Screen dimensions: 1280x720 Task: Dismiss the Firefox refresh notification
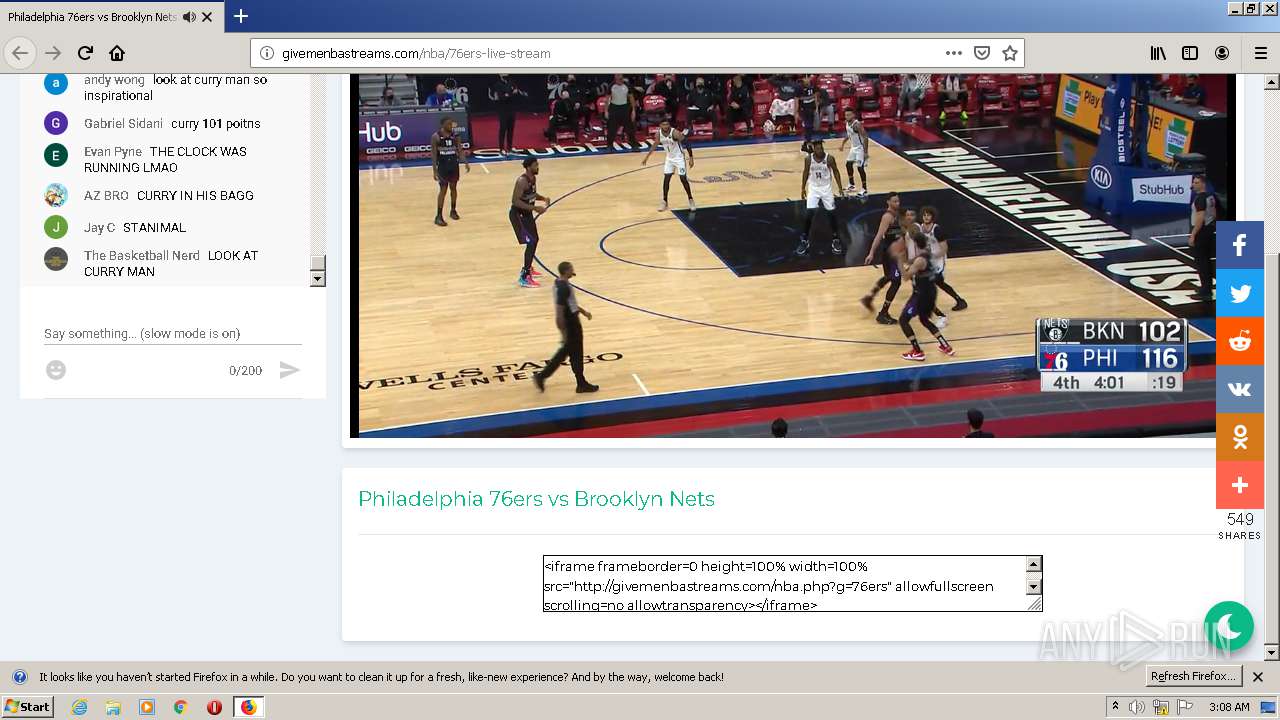pos(1258,677)
